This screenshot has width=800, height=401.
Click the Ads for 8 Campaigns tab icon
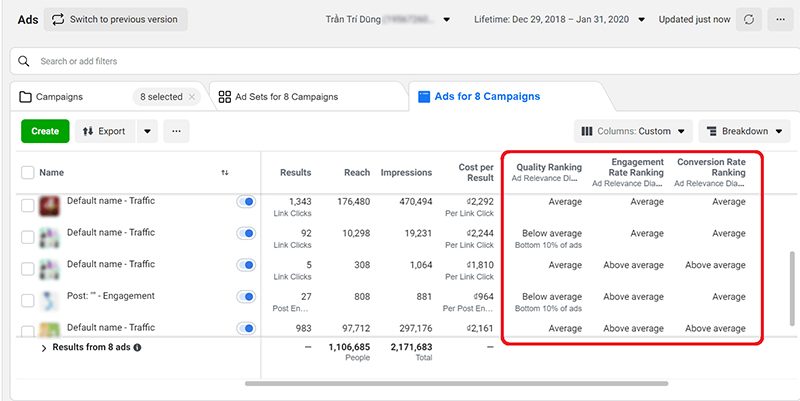pos(423,97)
